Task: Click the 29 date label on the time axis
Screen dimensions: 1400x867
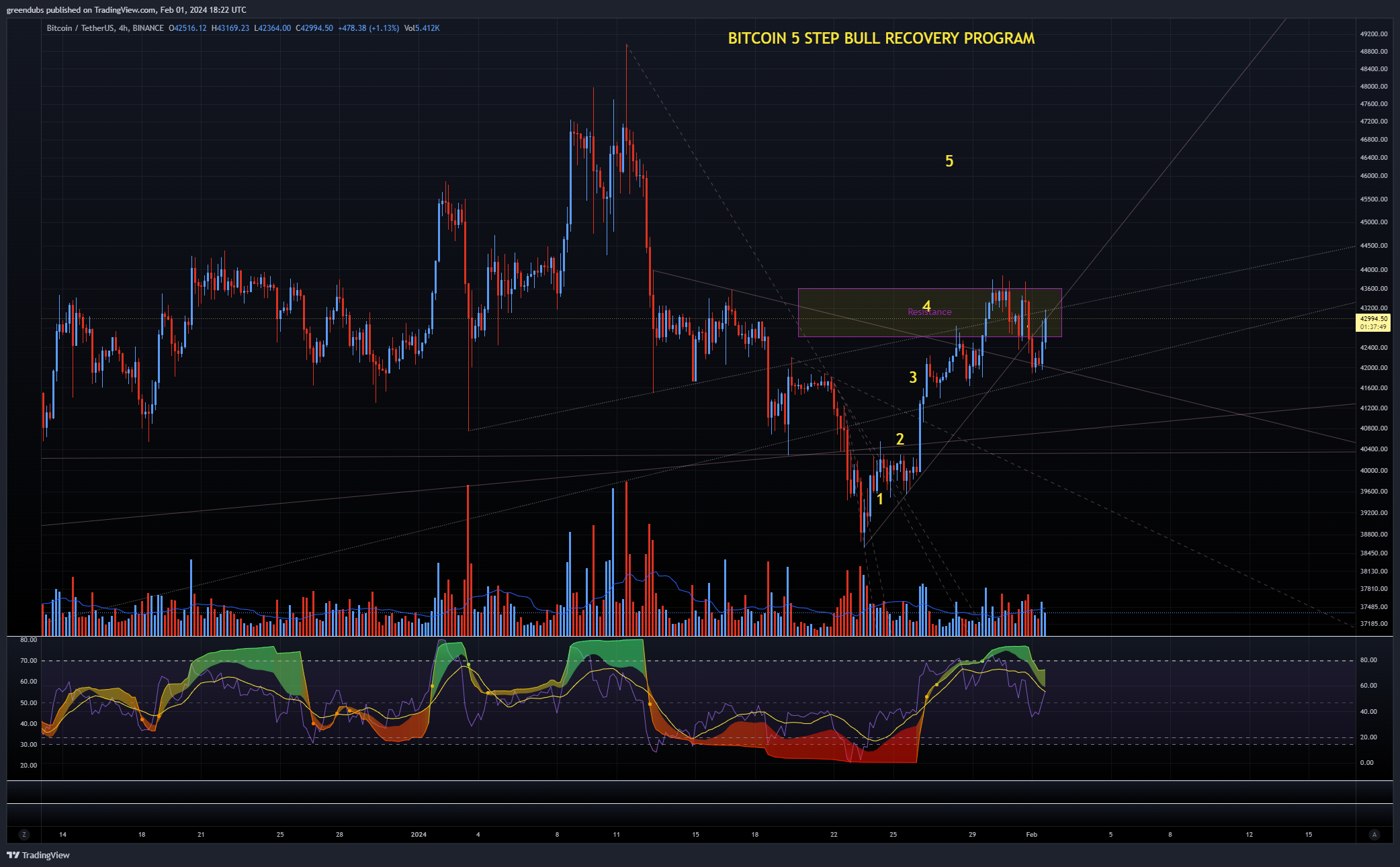Action: pos(972,835)
